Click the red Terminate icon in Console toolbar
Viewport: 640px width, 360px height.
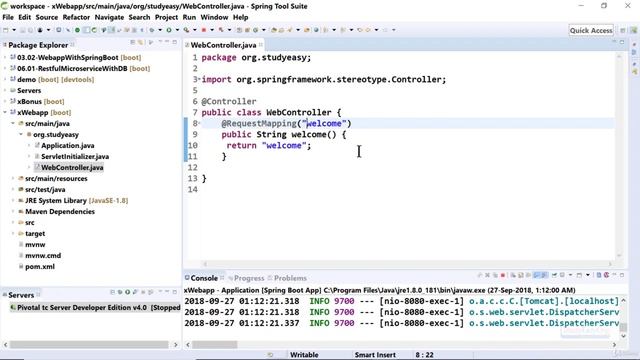503,275
